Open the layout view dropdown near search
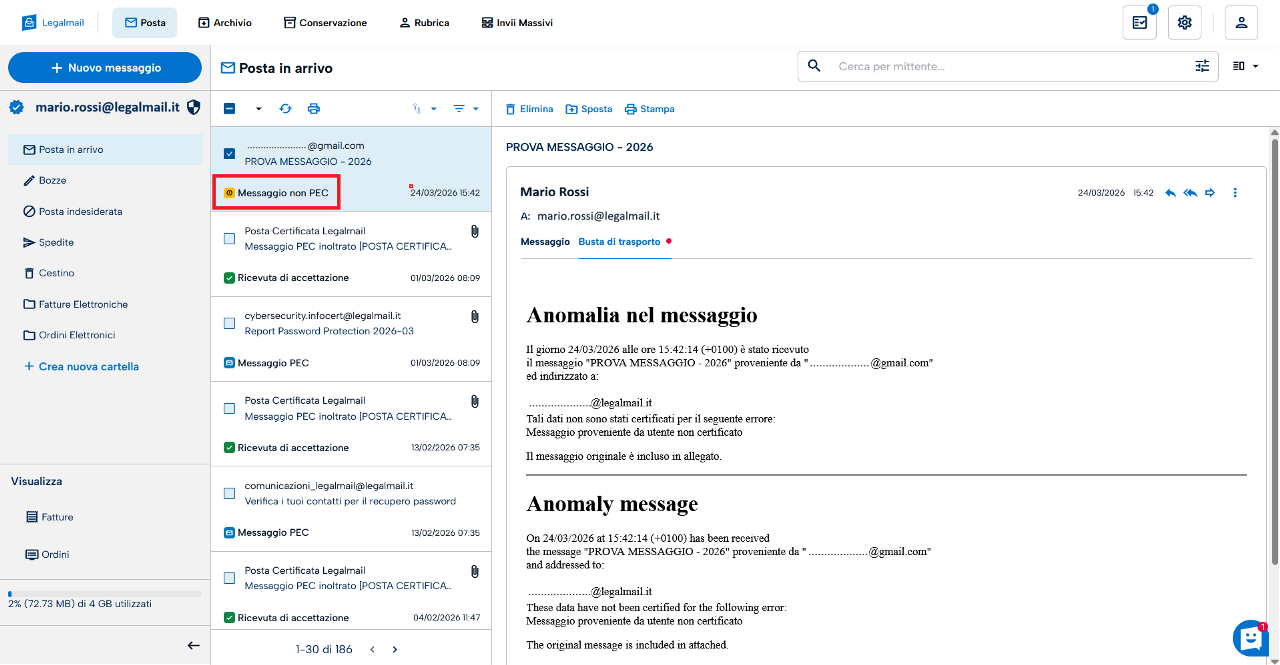 click(x=1245, y=66)
